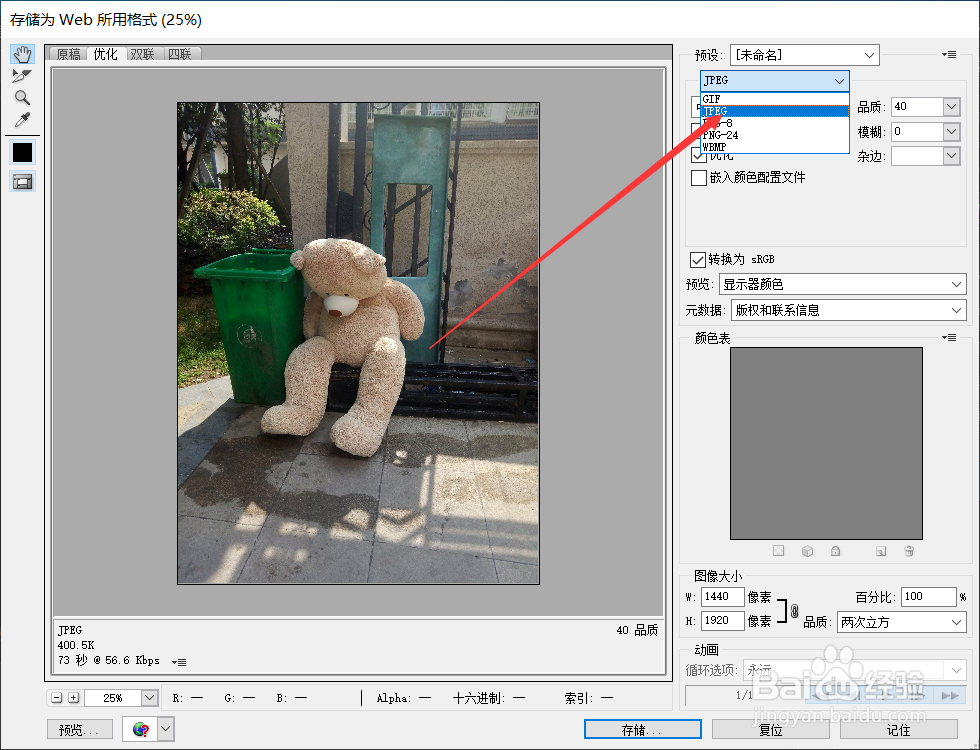Click the 预览... button
Viewport: 980px width, 750px height.
click(79, 729)
